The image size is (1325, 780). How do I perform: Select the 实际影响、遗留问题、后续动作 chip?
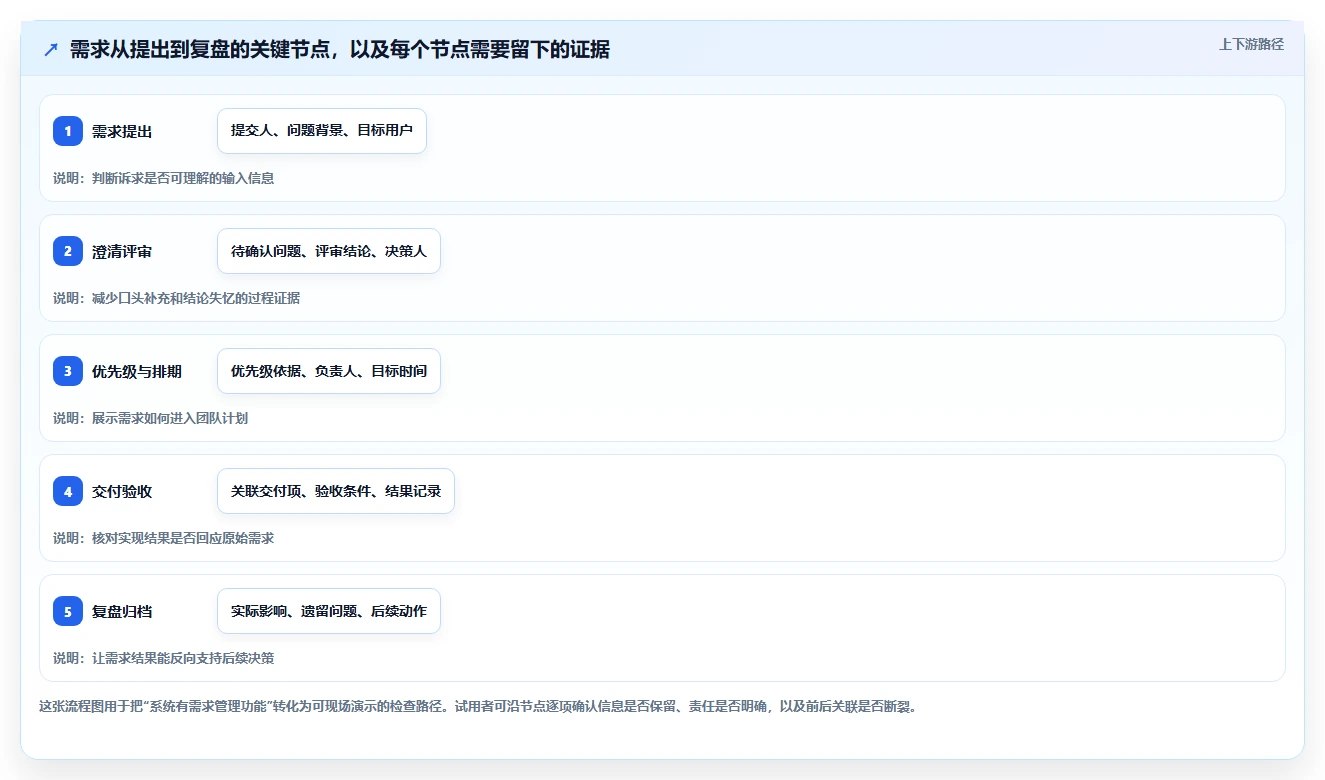329,611
